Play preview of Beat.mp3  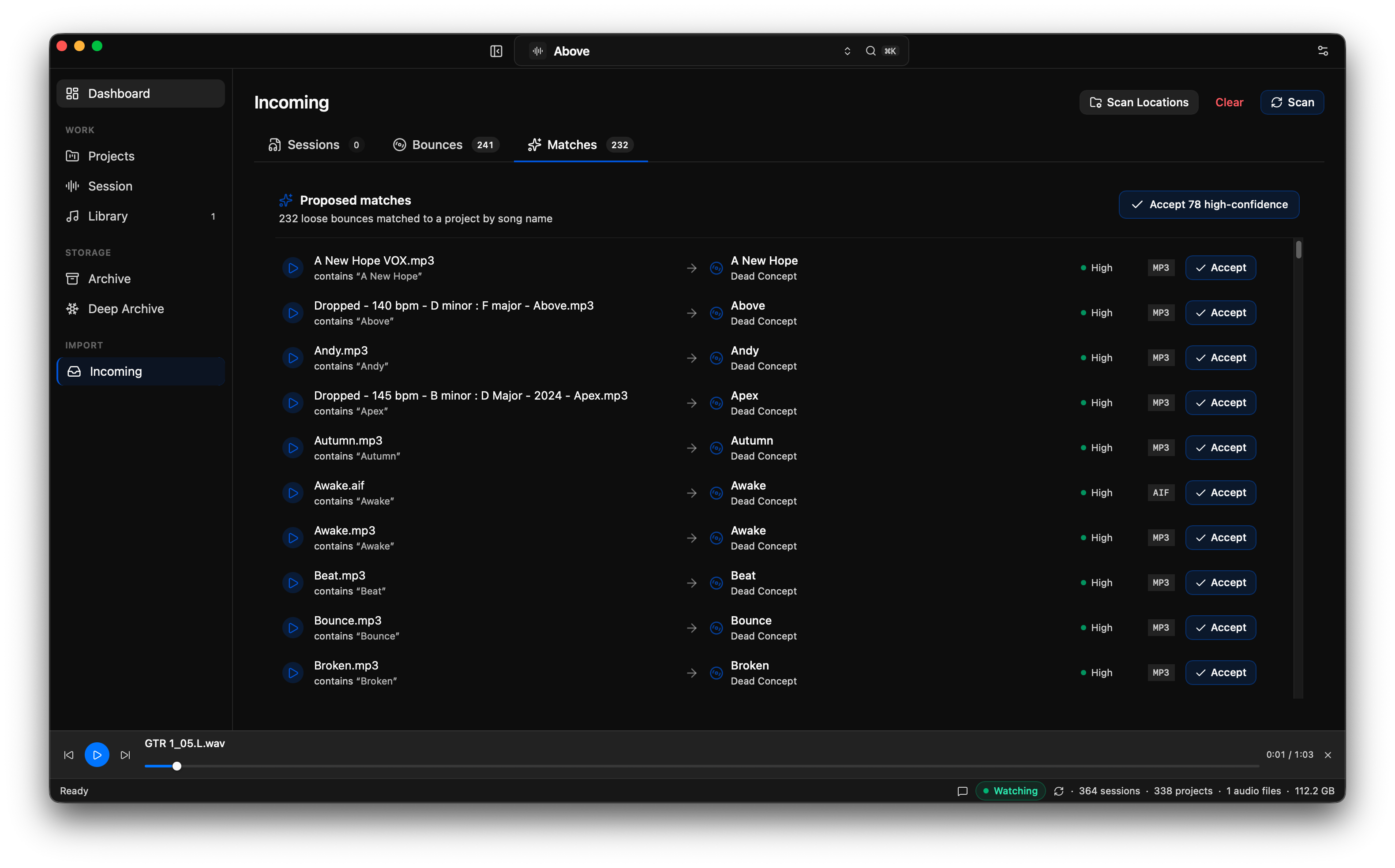[x=293, y=583]
